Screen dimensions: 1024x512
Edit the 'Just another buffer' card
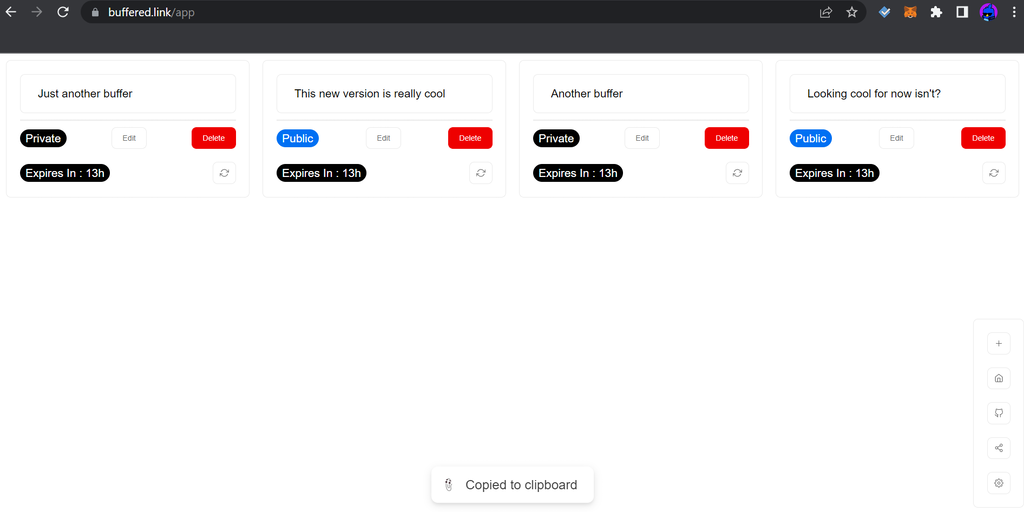[129, 138]
